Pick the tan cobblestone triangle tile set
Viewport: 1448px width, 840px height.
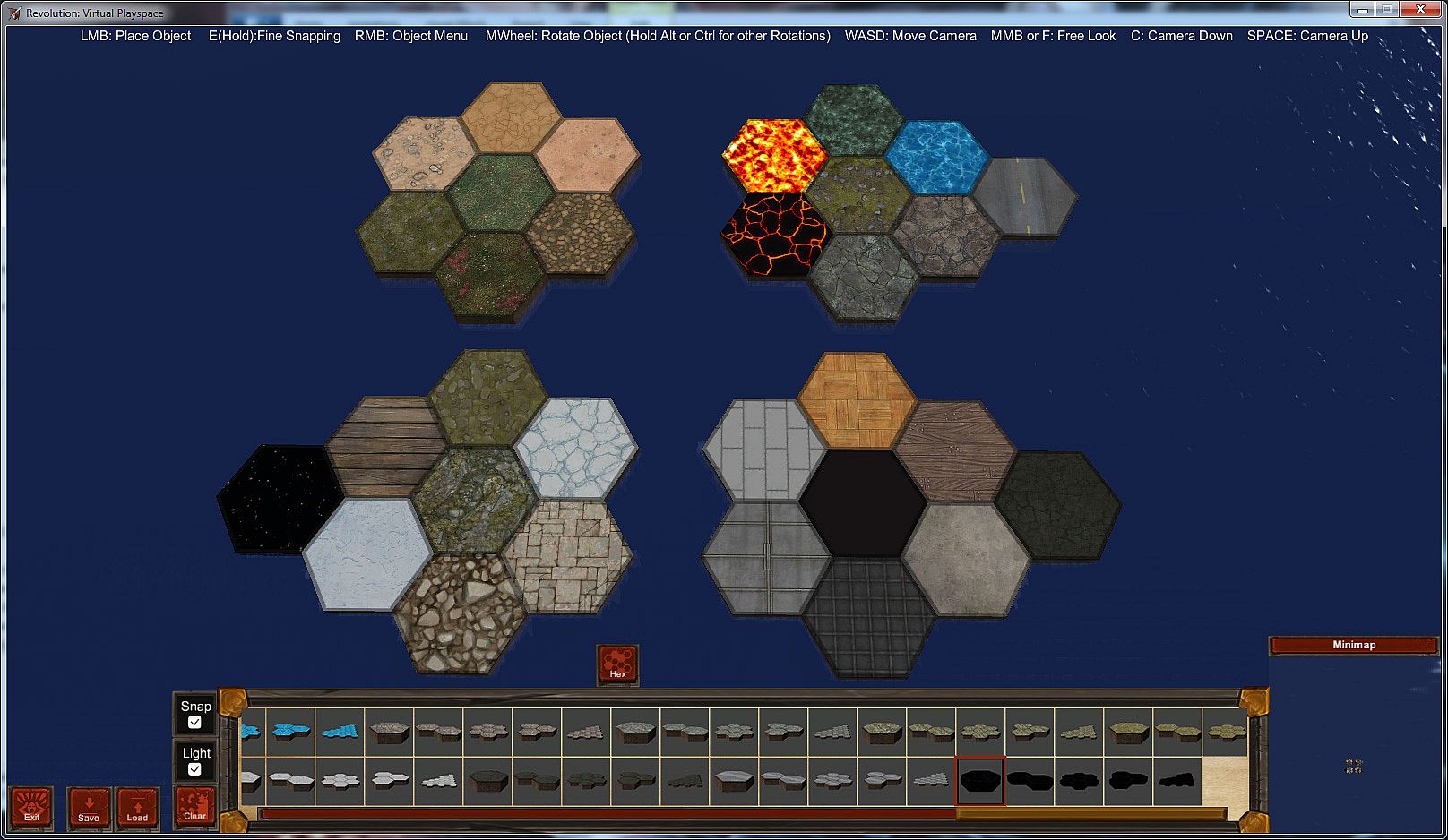tap(586, 733)
